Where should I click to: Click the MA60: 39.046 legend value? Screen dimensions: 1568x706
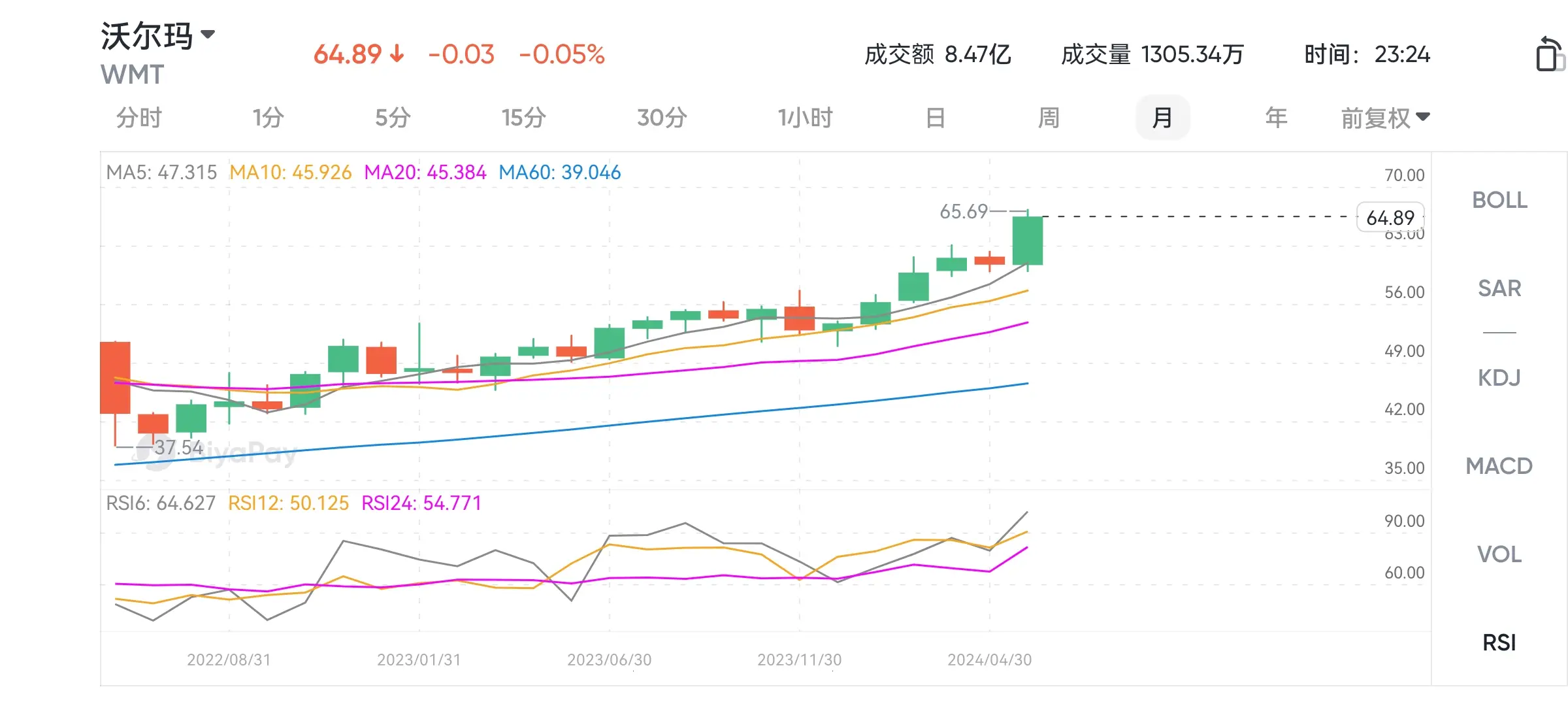pyautogui.click(x=560, y=173)
